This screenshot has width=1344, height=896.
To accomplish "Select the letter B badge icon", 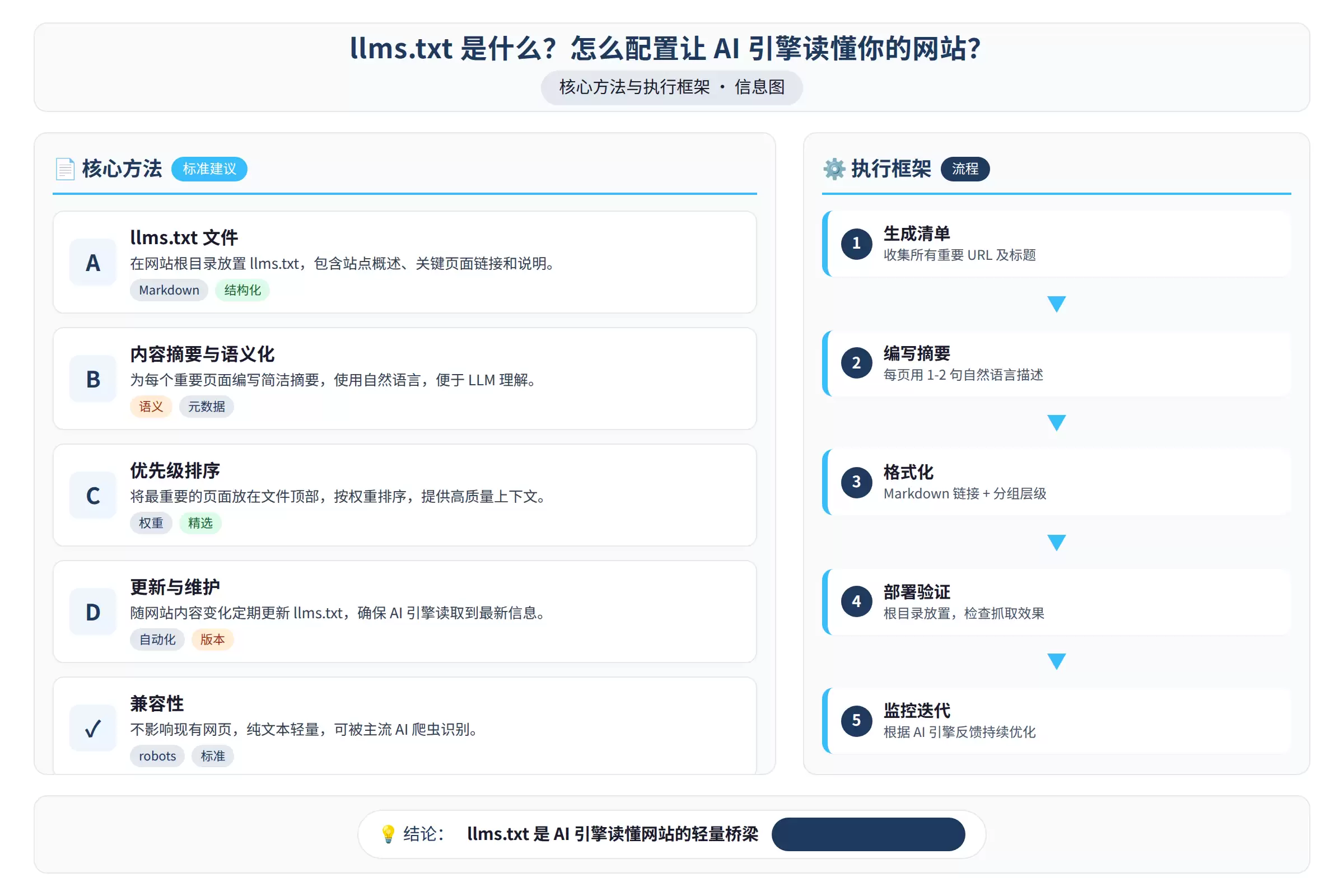I will [x=92, y=380].
